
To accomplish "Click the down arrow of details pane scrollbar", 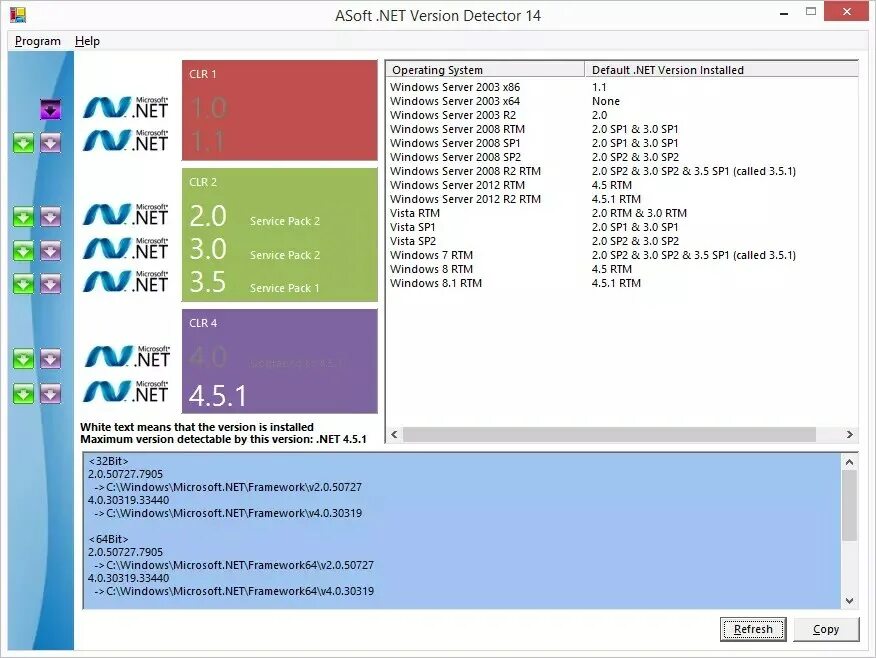I will pyautogui.click(x=849, y=601).
